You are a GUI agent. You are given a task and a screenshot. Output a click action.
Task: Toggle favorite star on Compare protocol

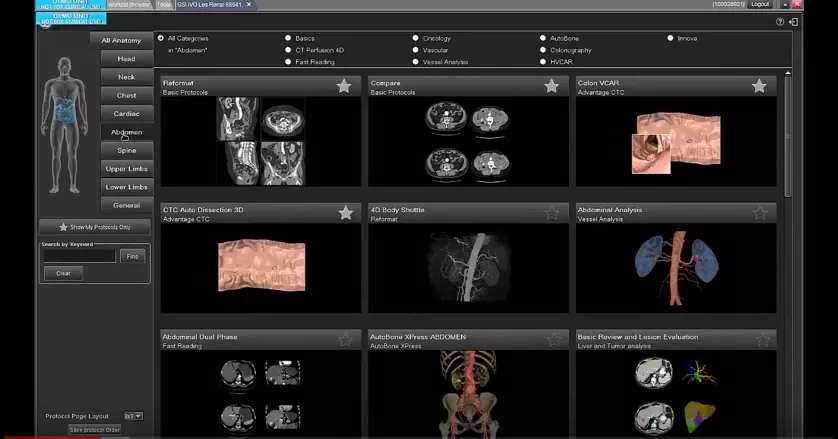[x=552, y=86]
